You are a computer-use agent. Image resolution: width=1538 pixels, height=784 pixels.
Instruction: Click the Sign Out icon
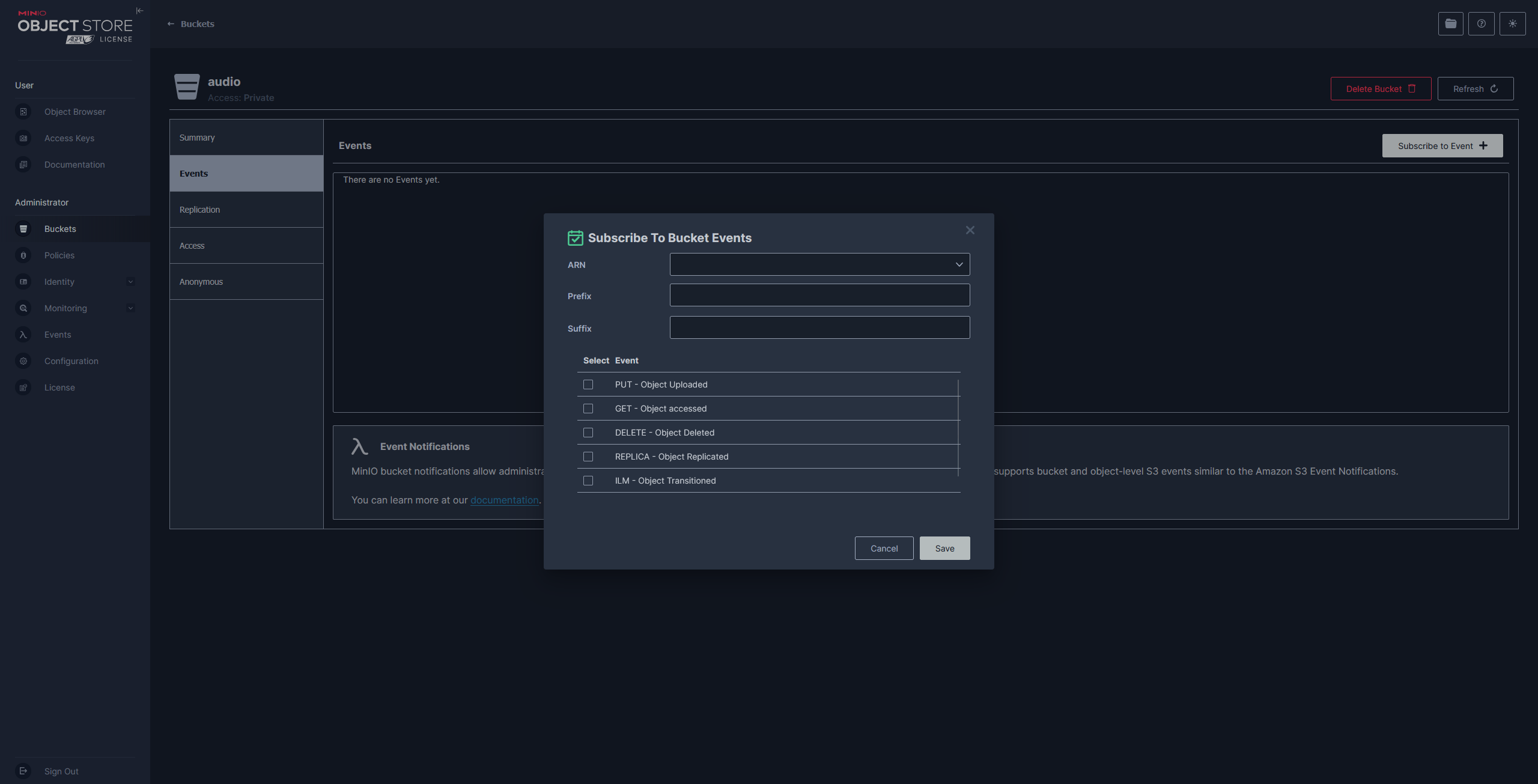coord(23,771)
